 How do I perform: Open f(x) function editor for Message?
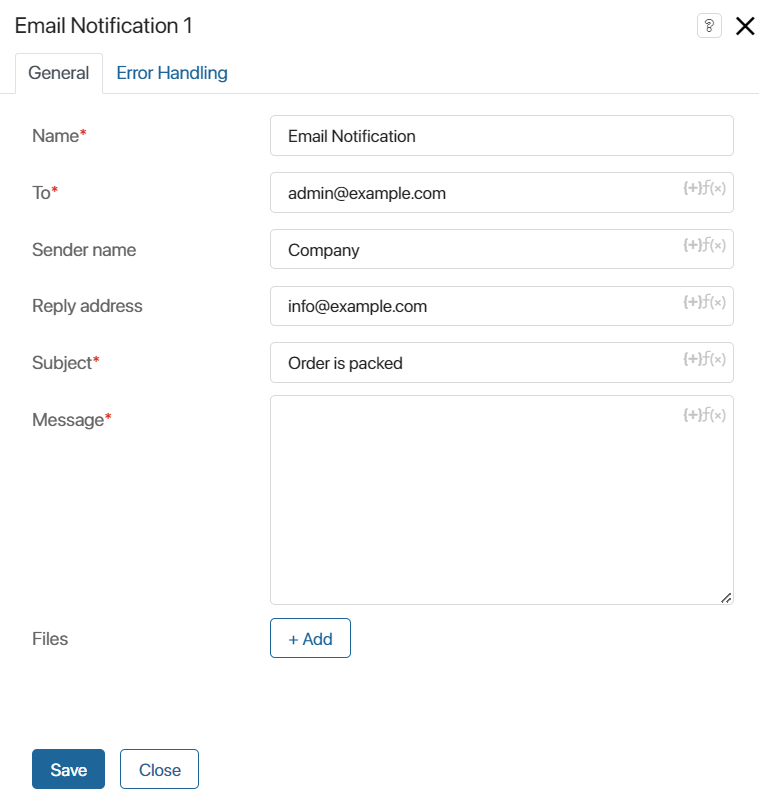713,415
